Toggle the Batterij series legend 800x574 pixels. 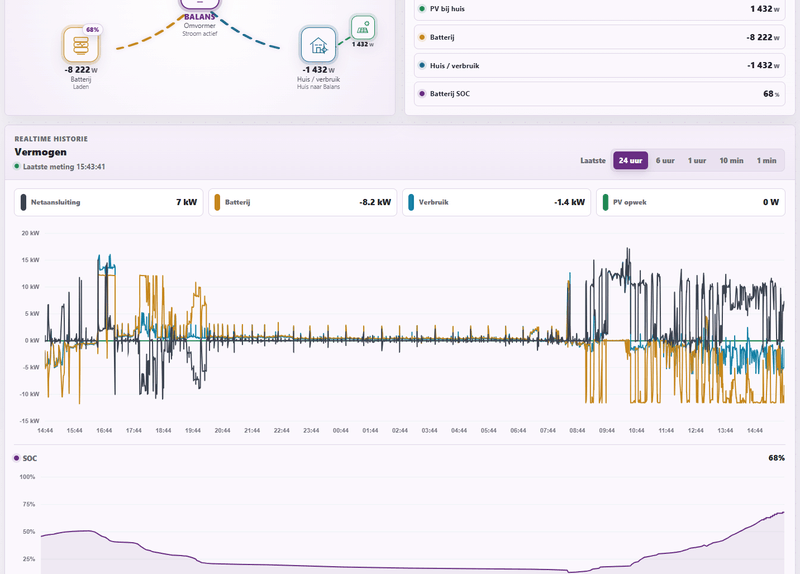(x=303, y=202)
